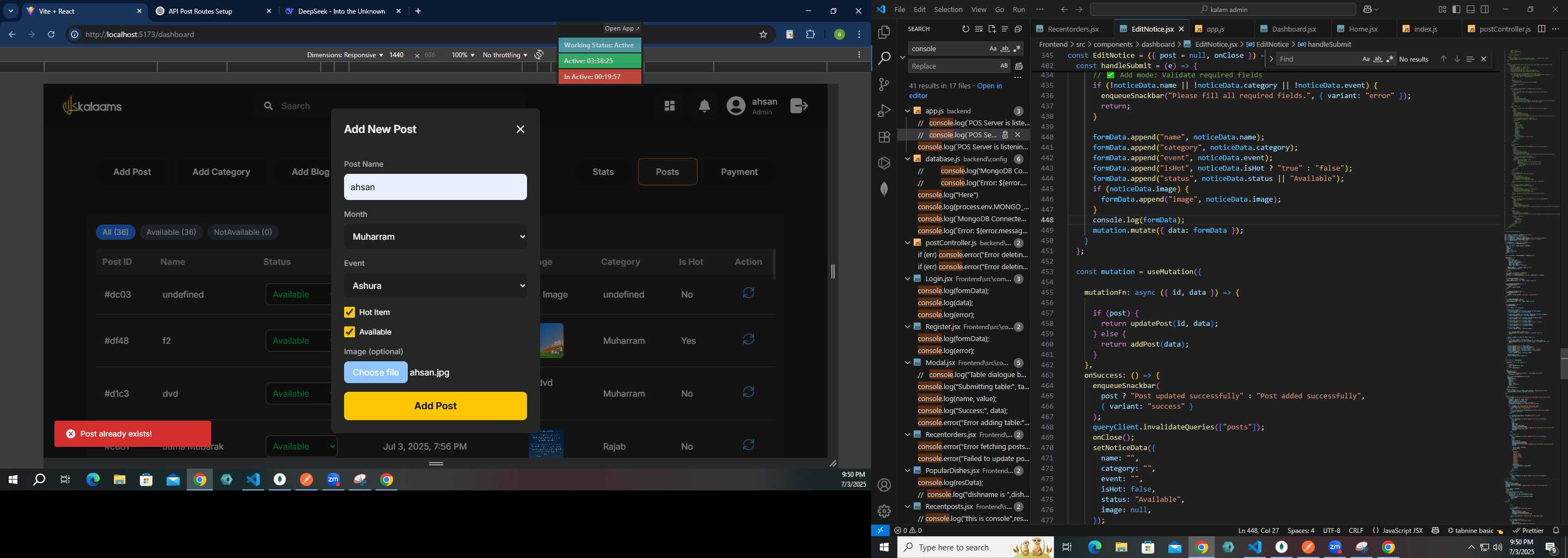Reload the localhost dashboard page
Screen dimensions: 1568x558
(51, 35)
